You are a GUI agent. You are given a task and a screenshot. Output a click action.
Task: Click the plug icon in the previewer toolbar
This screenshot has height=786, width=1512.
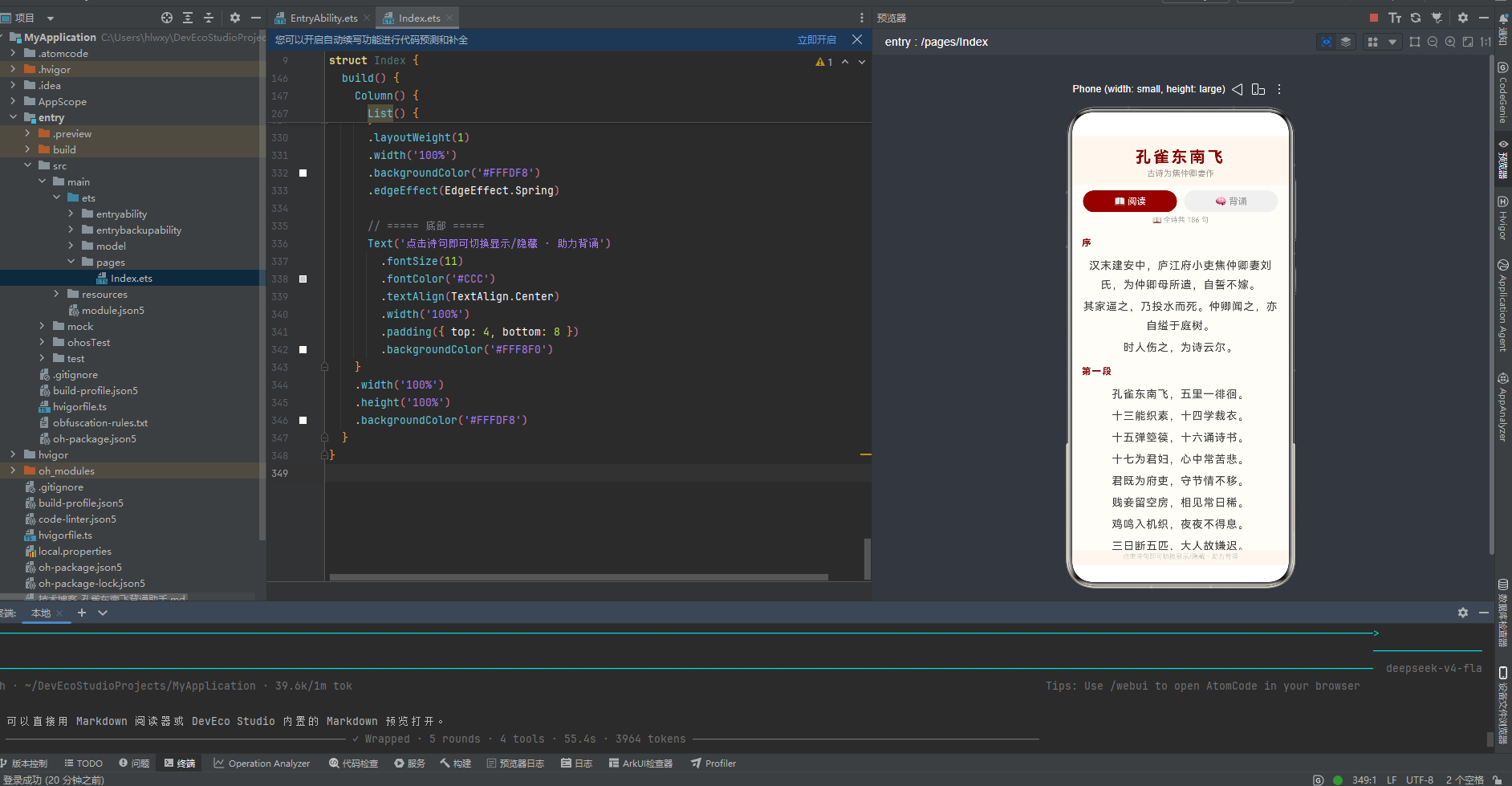coord(1437,18)
